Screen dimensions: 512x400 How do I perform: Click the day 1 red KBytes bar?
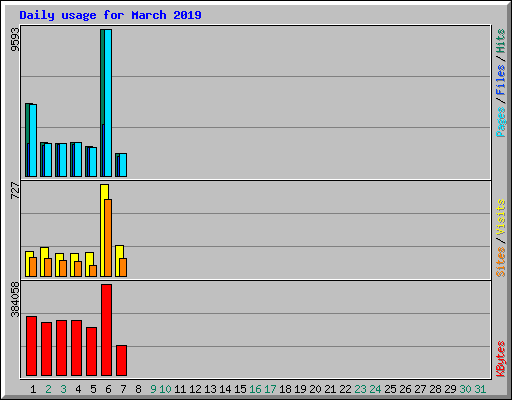pyautogui.click(x=31, y=346)
